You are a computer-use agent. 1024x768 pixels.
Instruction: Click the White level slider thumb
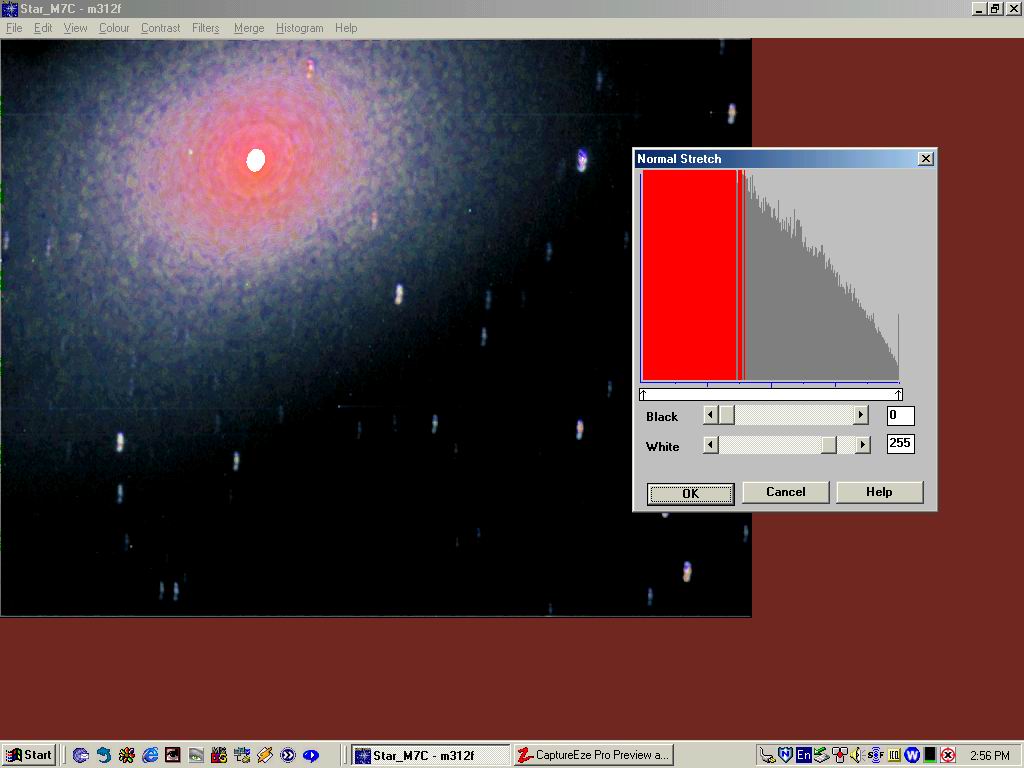[829, 445]
